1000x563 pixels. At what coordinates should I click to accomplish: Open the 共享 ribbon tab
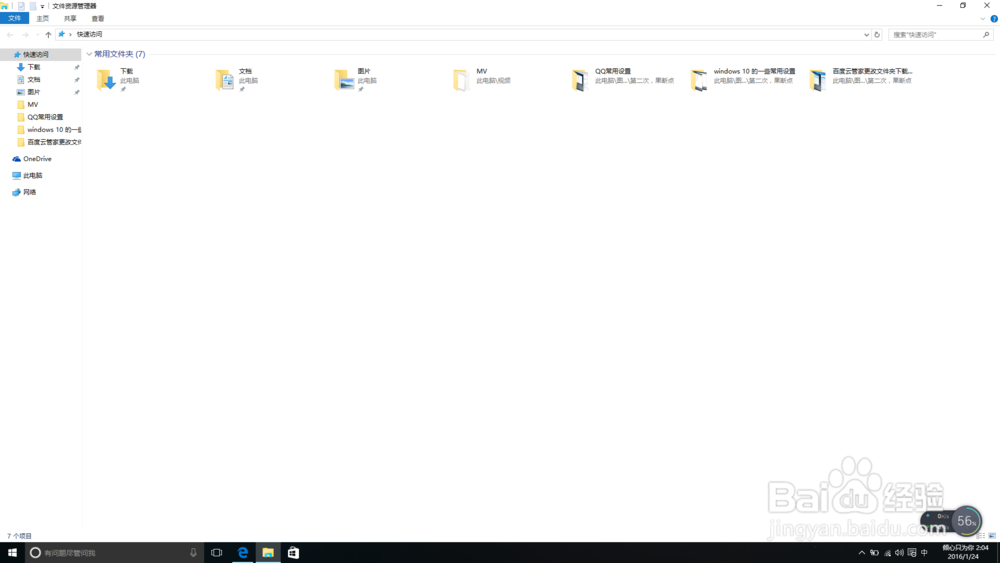(70, 18)
